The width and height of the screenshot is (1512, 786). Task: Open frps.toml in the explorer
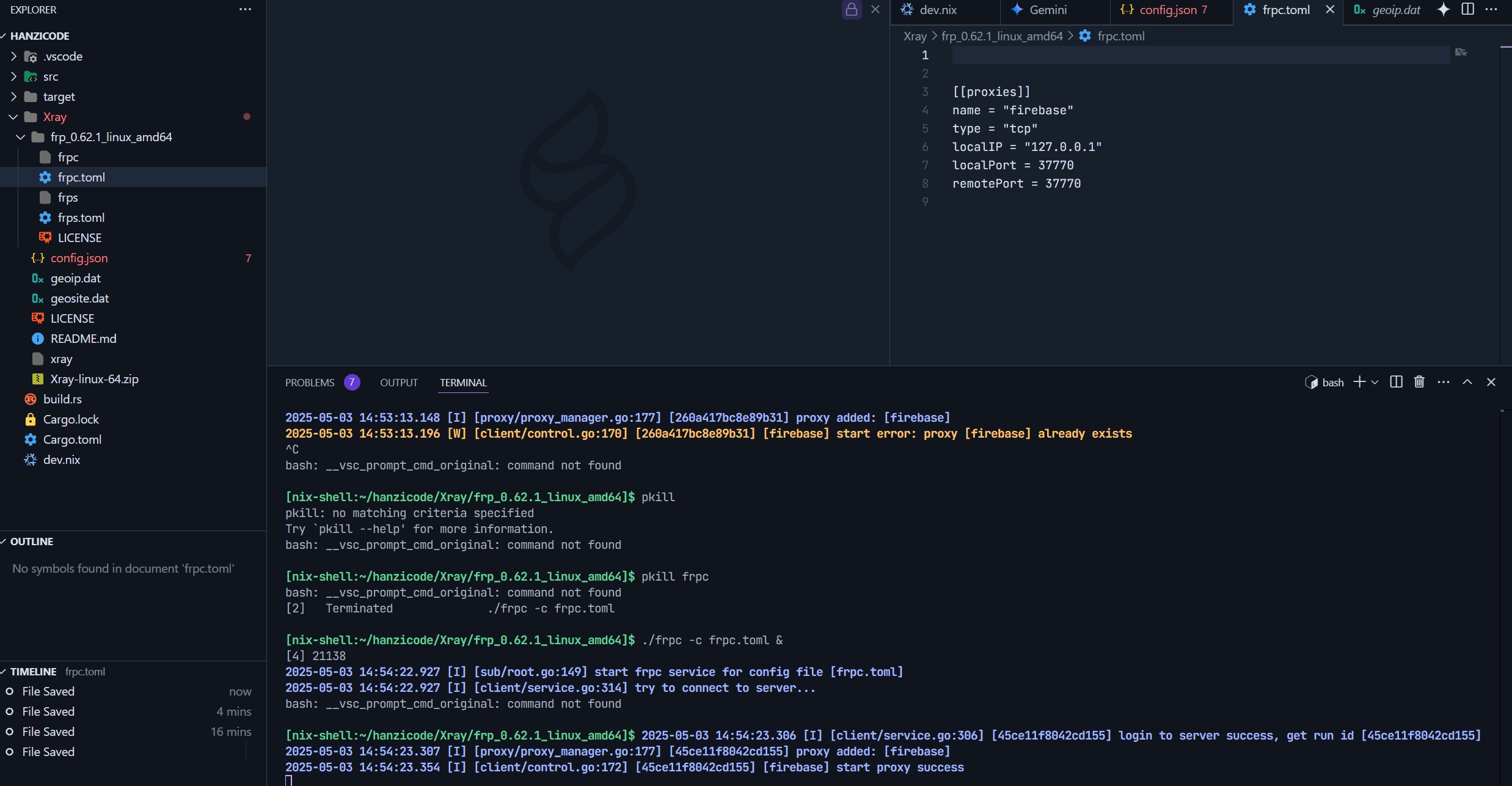[81, 218]
